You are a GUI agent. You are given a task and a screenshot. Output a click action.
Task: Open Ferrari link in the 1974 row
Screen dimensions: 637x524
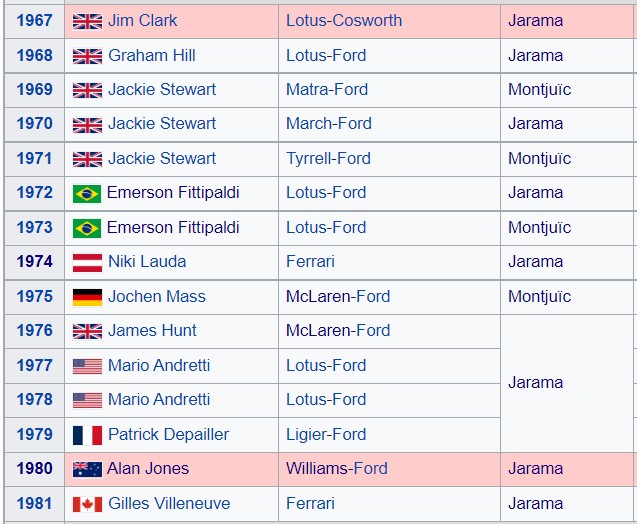tap(310, 262)
